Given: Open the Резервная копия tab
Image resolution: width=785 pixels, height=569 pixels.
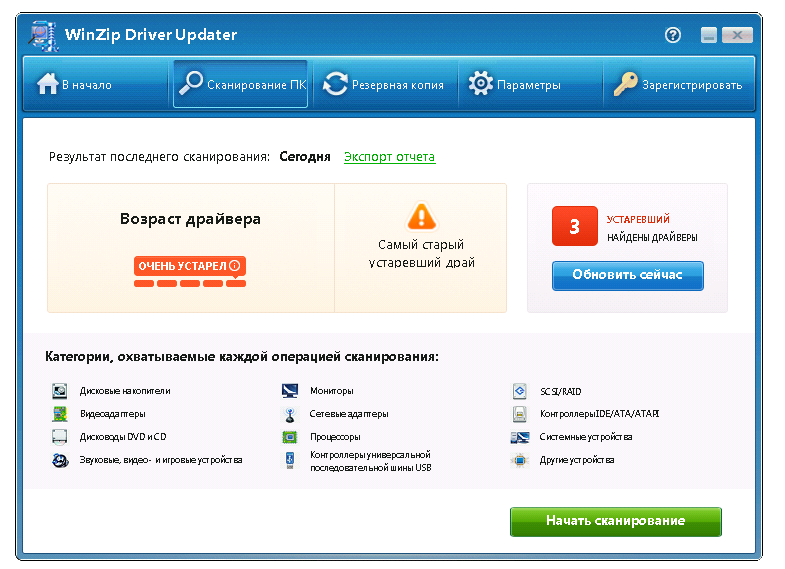Looking at the screenshot, I should point(384,84).
